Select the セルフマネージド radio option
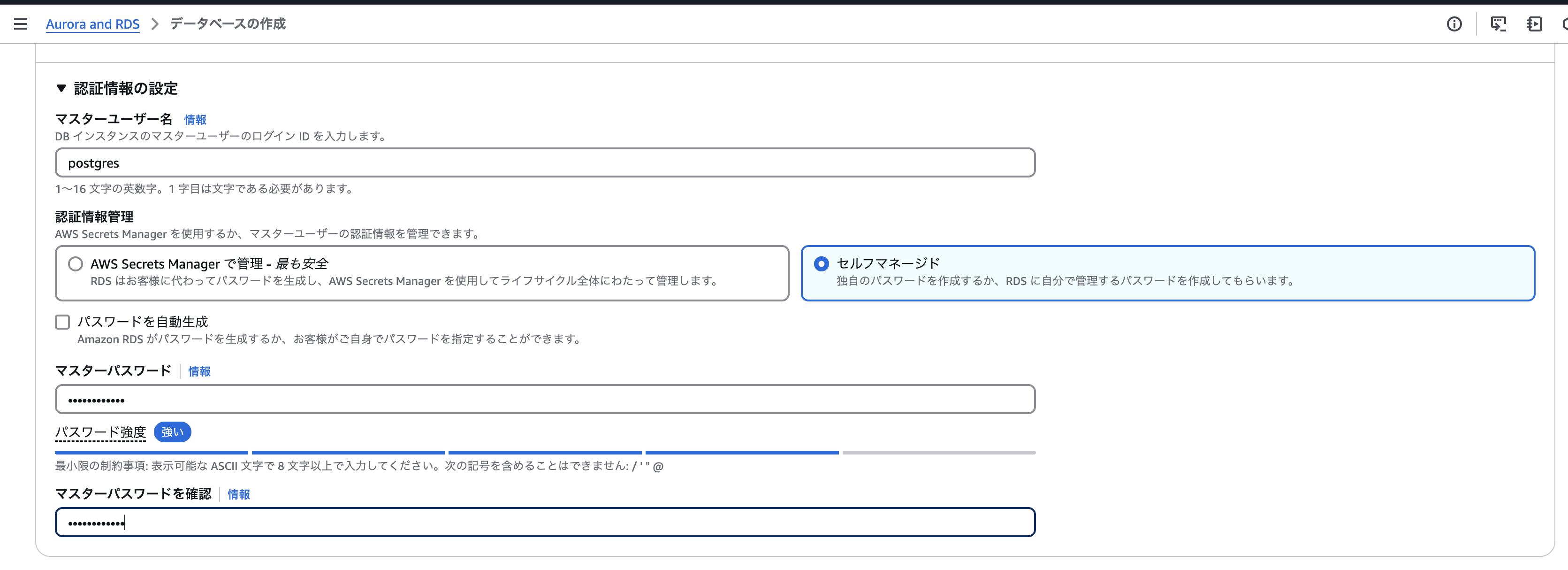Image resolution: width=1568 pixels, height=570 pixels. (x=821, y=264)
